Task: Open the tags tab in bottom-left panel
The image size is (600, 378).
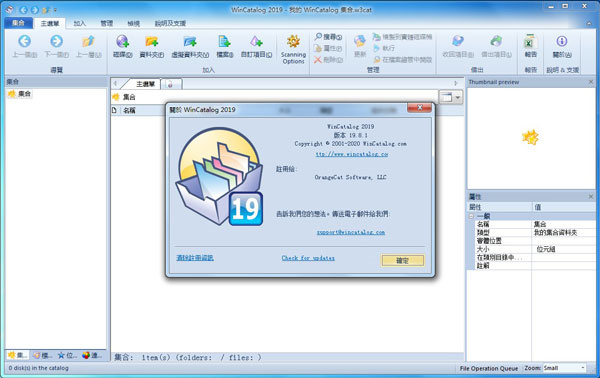Action: (42, 355)
